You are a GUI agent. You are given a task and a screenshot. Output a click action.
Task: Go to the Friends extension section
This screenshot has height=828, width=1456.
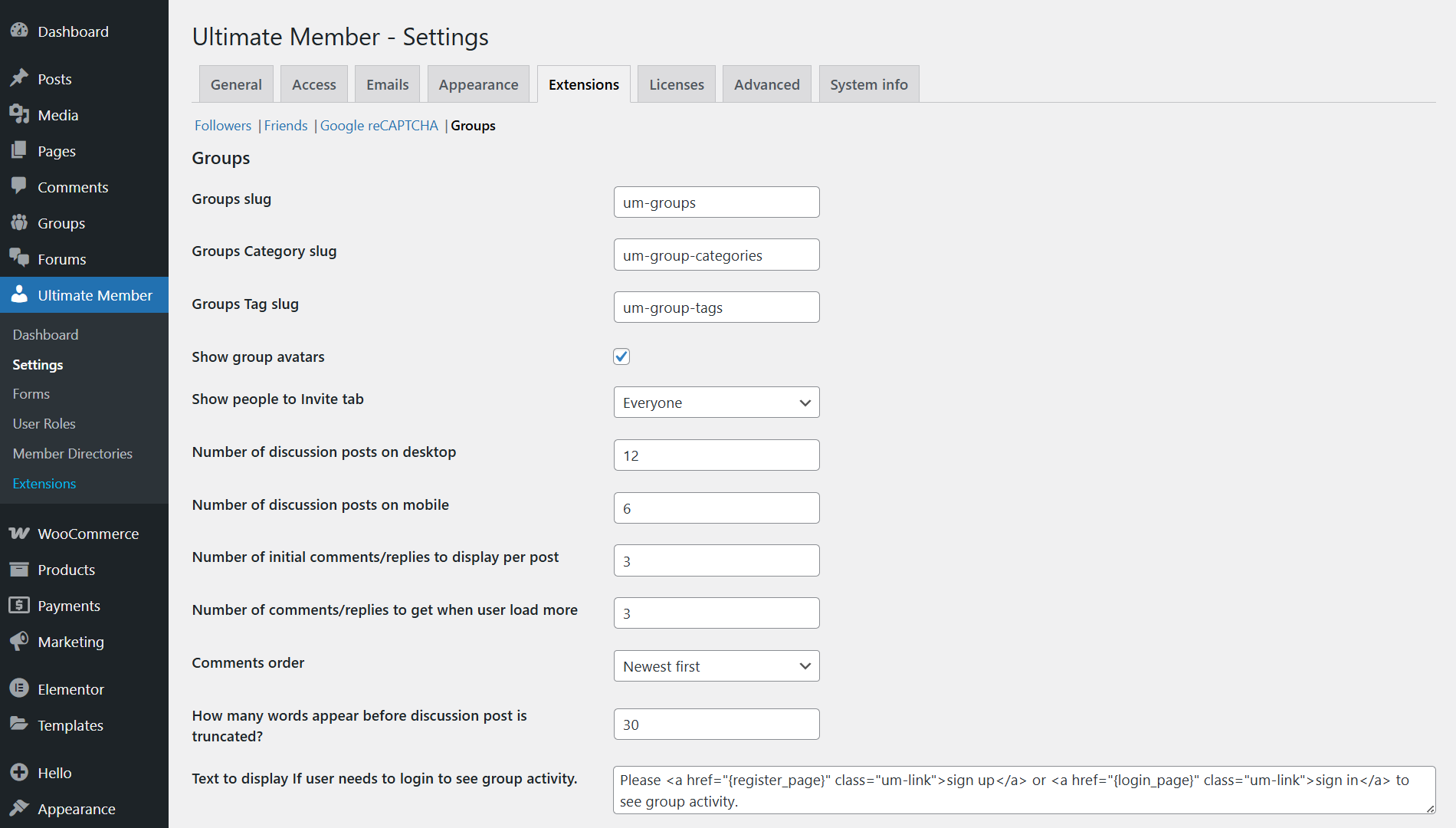pyautogui.click(x=286, y=126)
